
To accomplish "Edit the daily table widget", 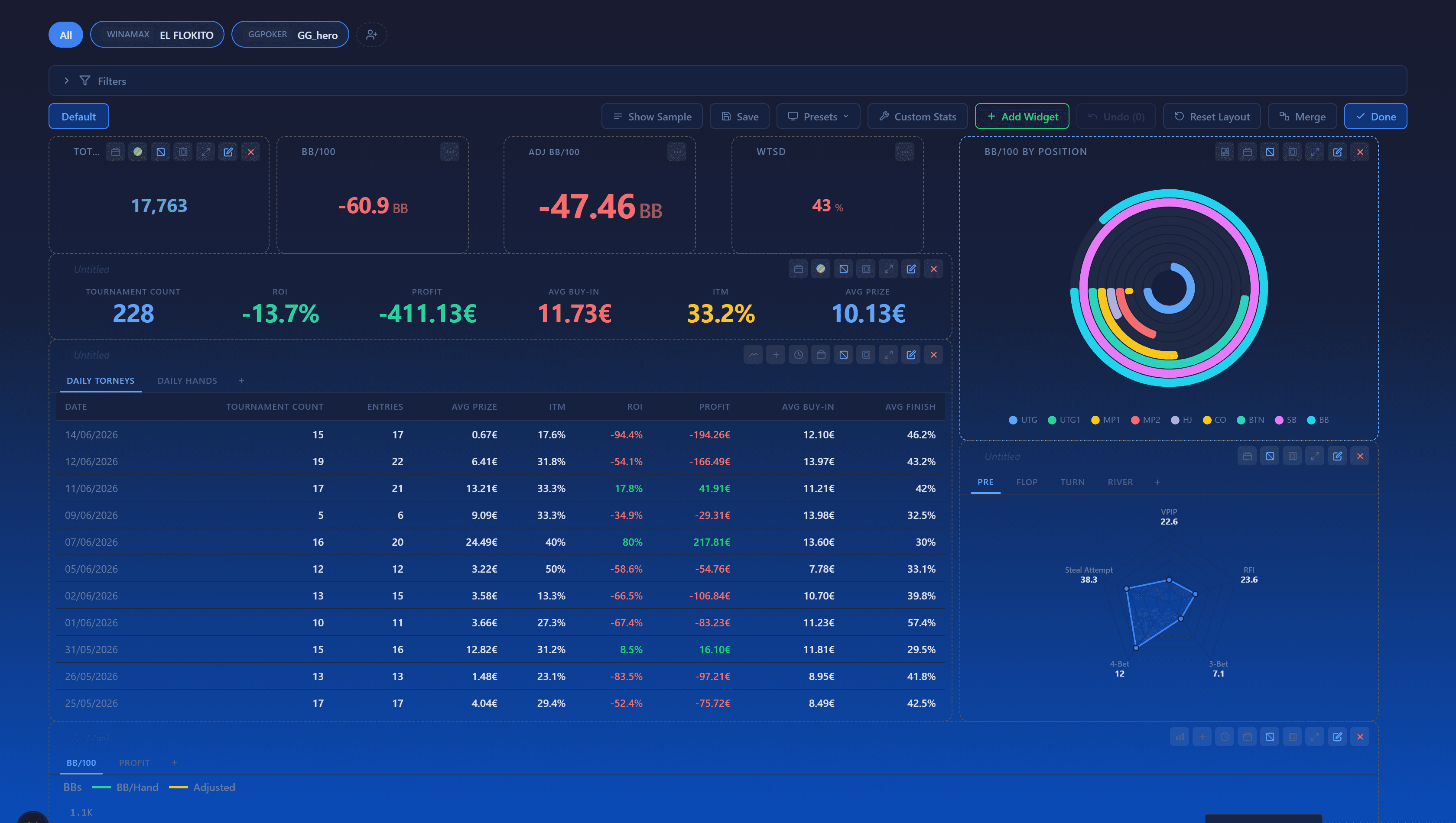I will [x=911, y=355].
